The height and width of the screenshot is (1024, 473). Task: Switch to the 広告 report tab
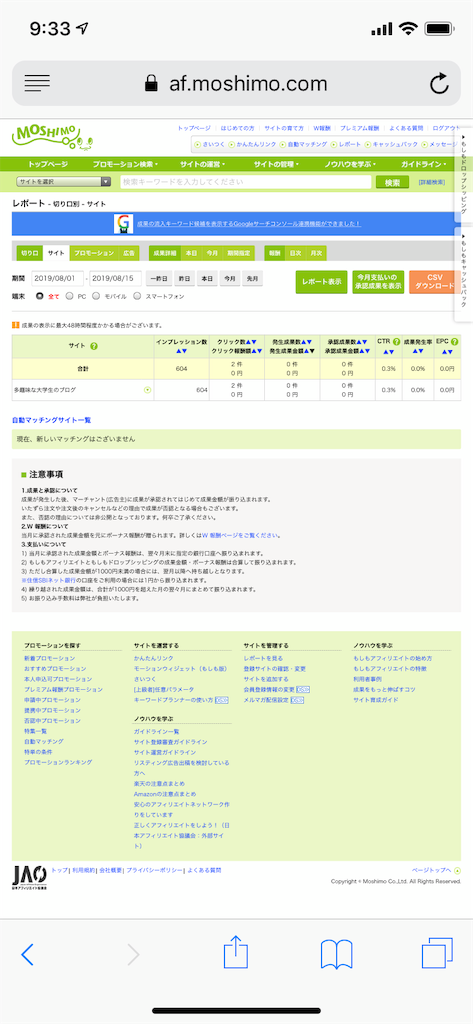tap(130, 253)
